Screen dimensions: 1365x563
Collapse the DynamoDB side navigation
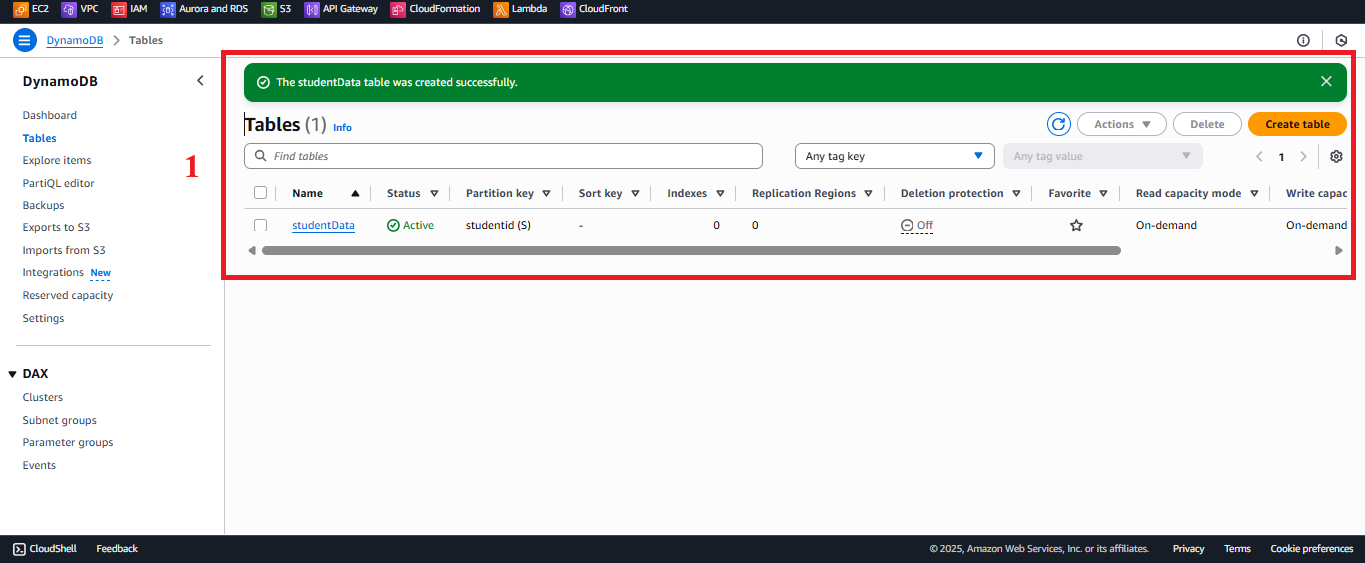click(x=200, y=81)
